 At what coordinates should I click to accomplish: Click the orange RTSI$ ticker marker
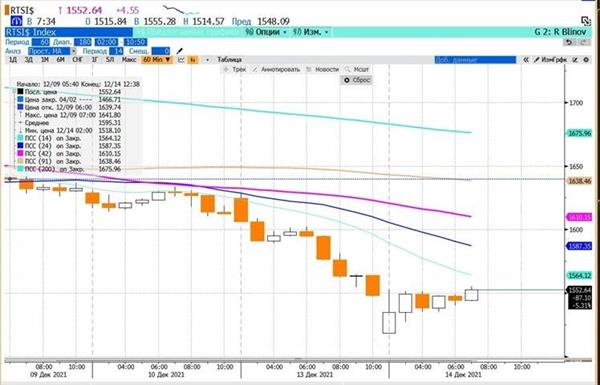[x=7, y=10]
